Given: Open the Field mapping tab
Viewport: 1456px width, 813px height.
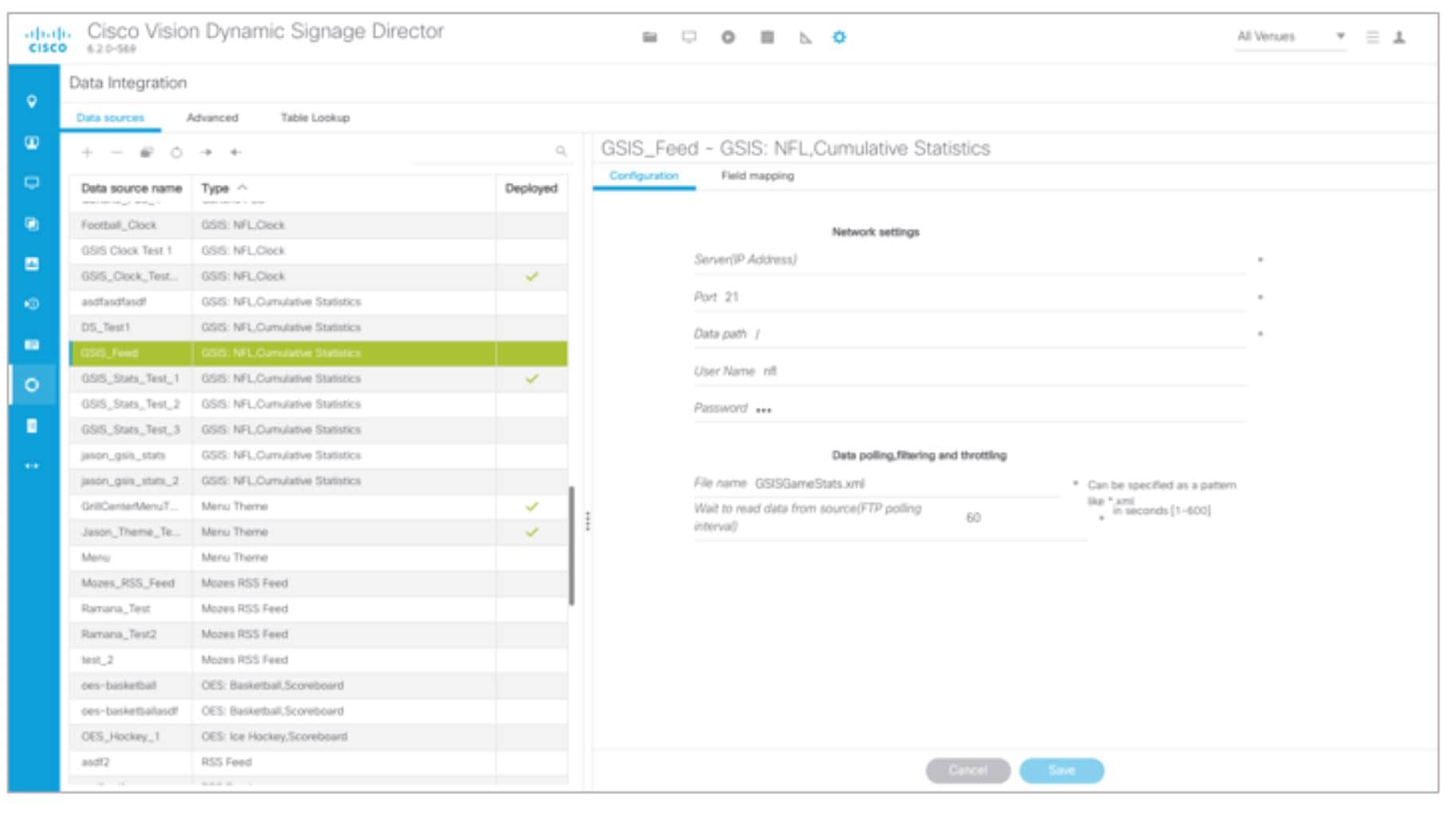Looking at the screenshot, I should (757, 175).
